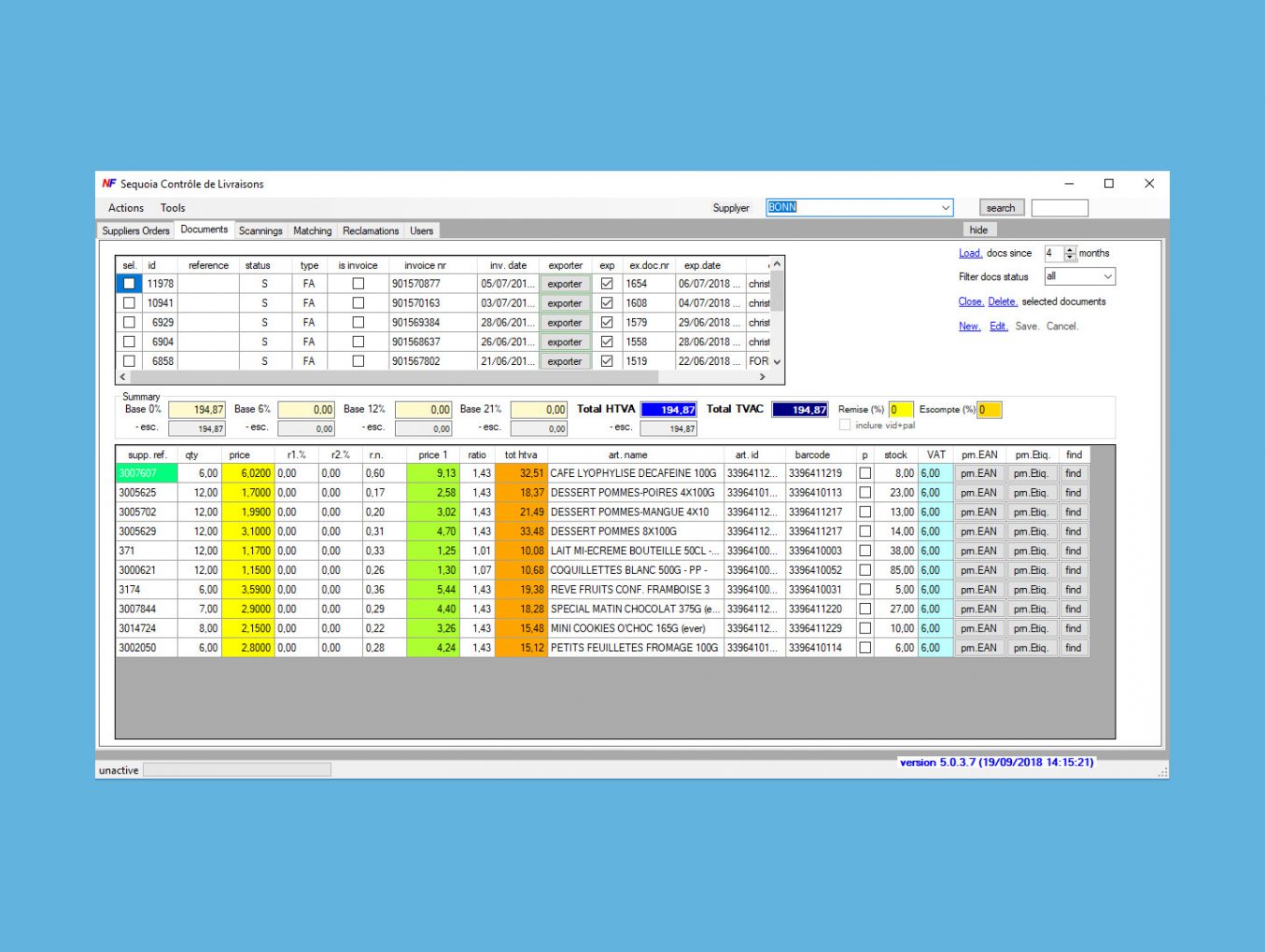Click exporter button for invoice 901570877
This screenshot has height=952, width=1265.
(x=565, y=284)
